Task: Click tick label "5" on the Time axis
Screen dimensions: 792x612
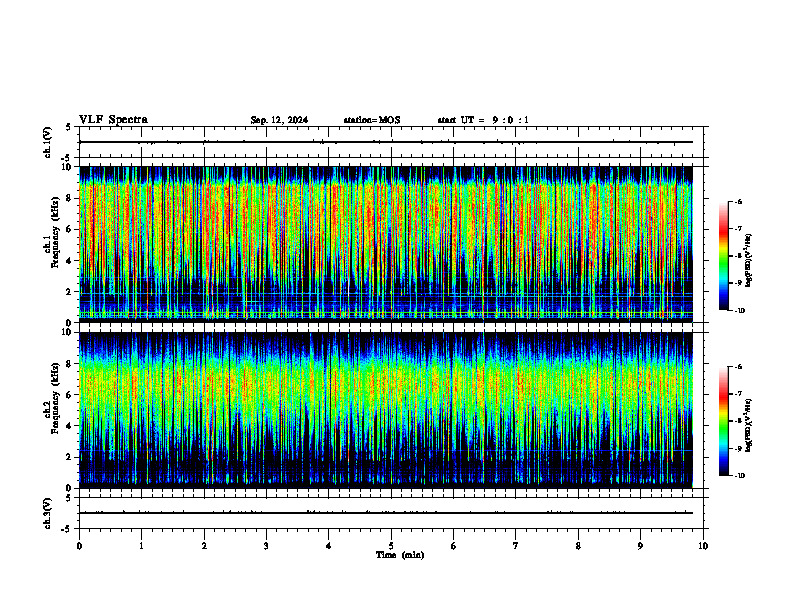Action: coord(391,546)
